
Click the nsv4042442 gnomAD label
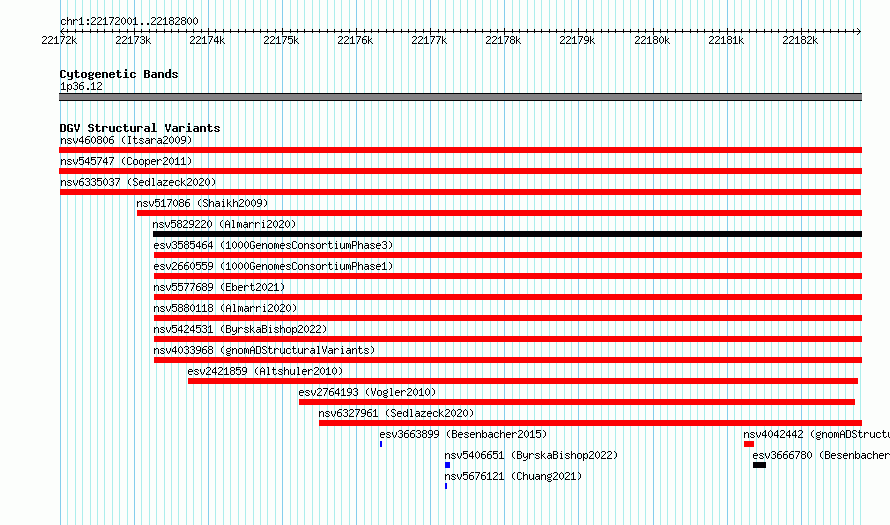tap(816, 434)
